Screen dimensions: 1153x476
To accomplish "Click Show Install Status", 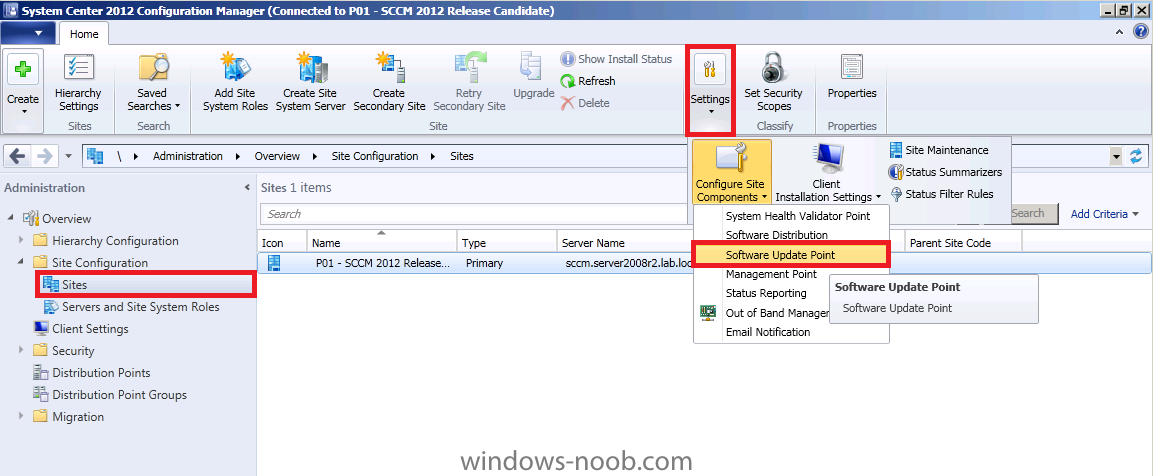I will (616, 59).
